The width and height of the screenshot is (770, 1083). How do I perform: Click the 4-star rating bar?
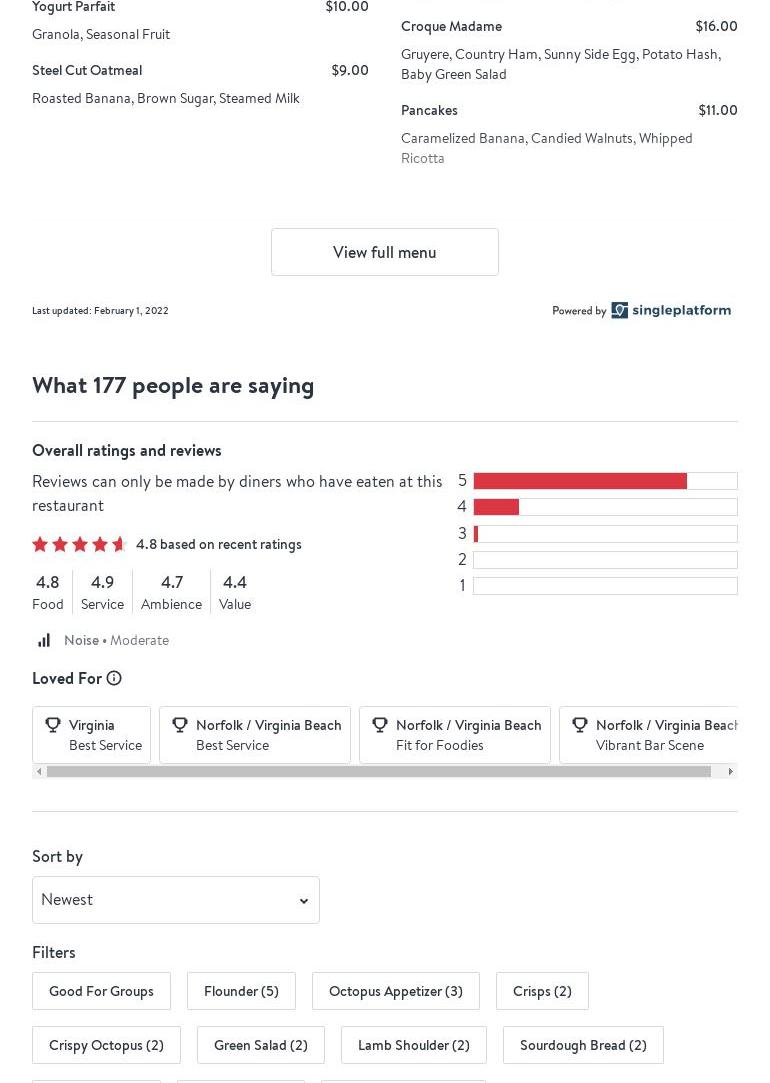coord(604,507)
